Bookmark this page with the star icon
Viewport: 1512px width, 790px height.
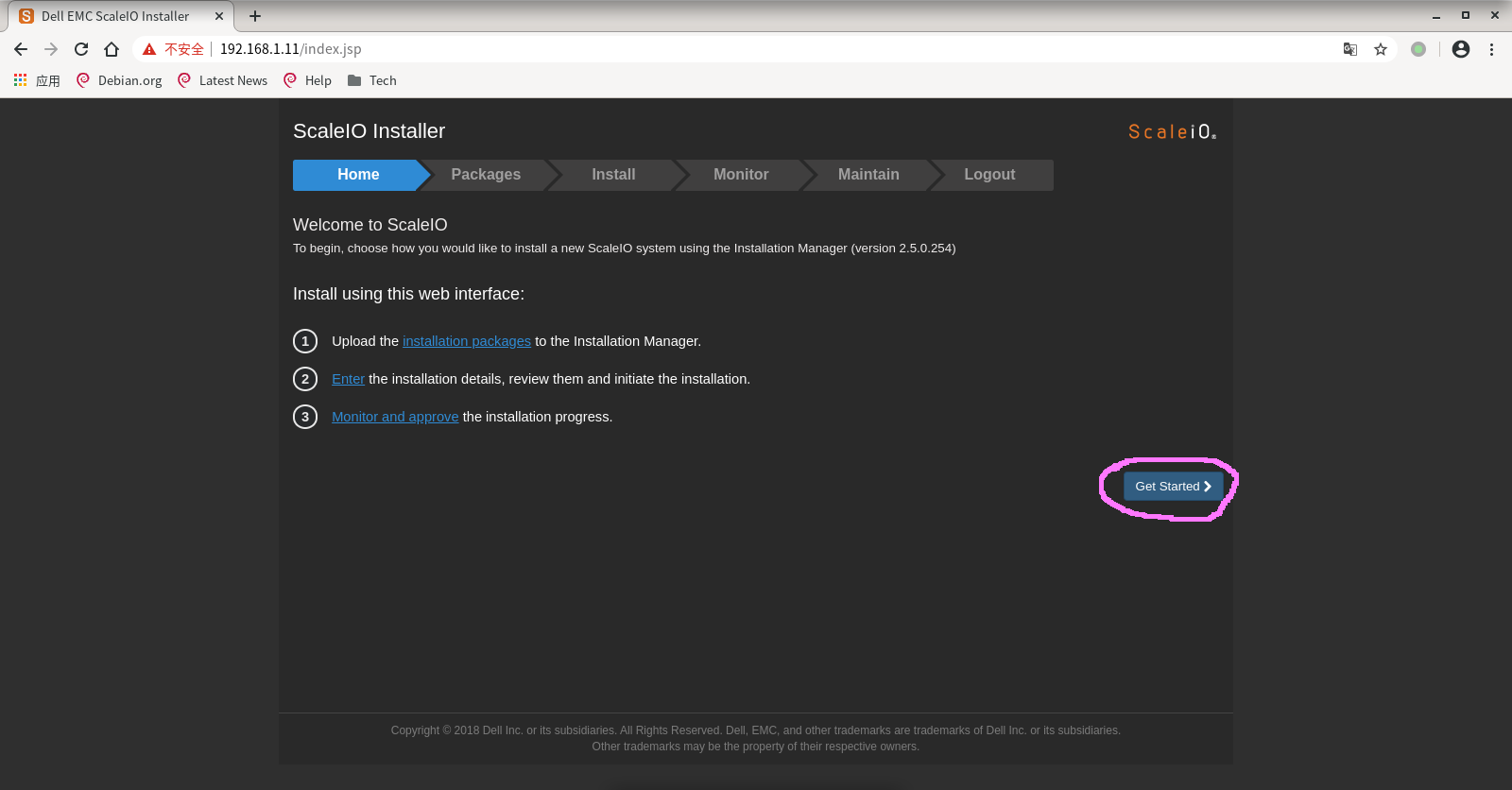[1381, 49]
